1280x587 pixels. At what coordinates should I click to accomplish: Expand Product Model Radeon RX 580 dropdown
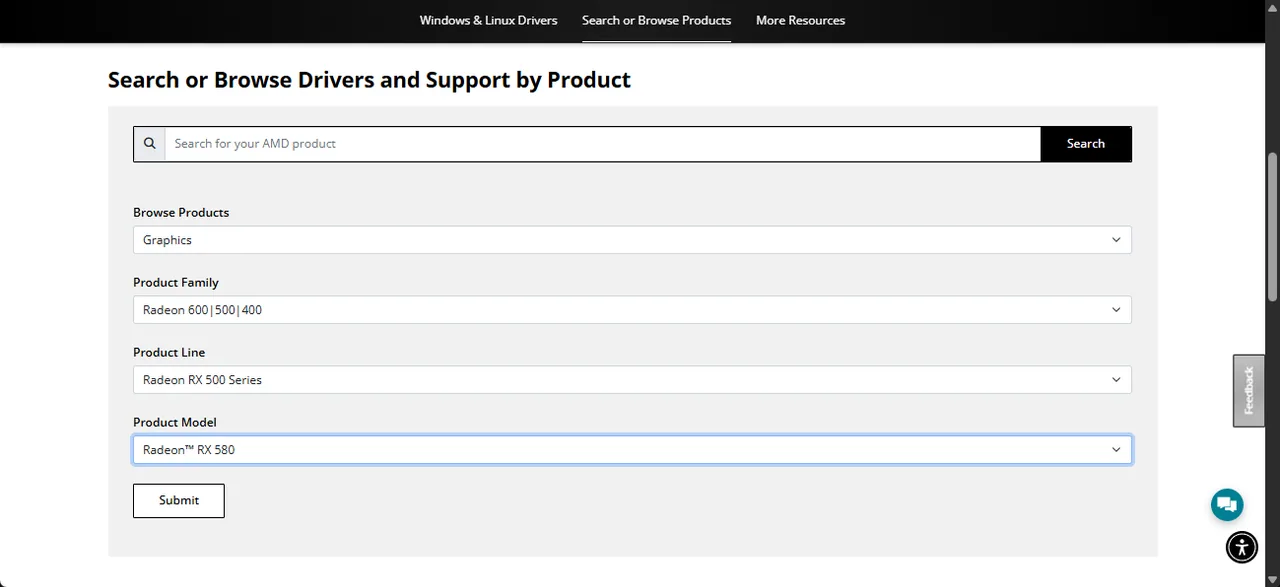tap(632, 450)
